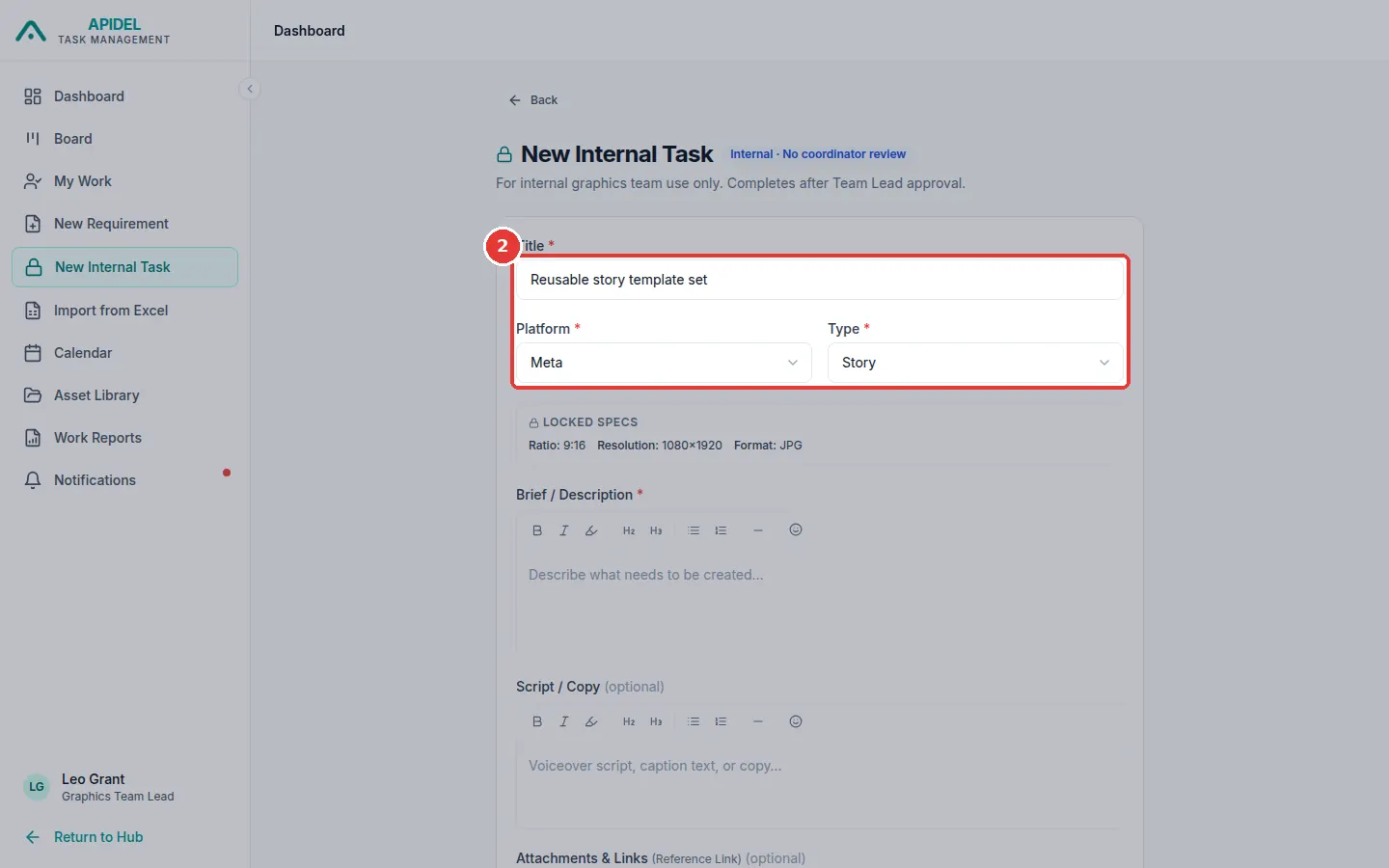Apply highlight in Script / Copy toolbar

591,721
